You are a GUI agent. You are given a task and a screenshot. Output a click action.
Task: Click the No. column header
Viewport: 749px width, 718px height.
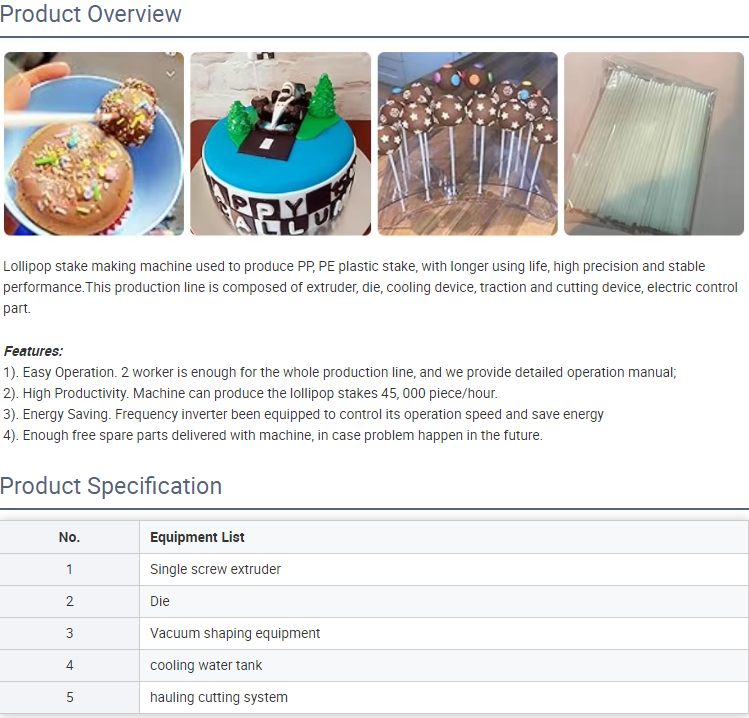click(x=69, y=537)
